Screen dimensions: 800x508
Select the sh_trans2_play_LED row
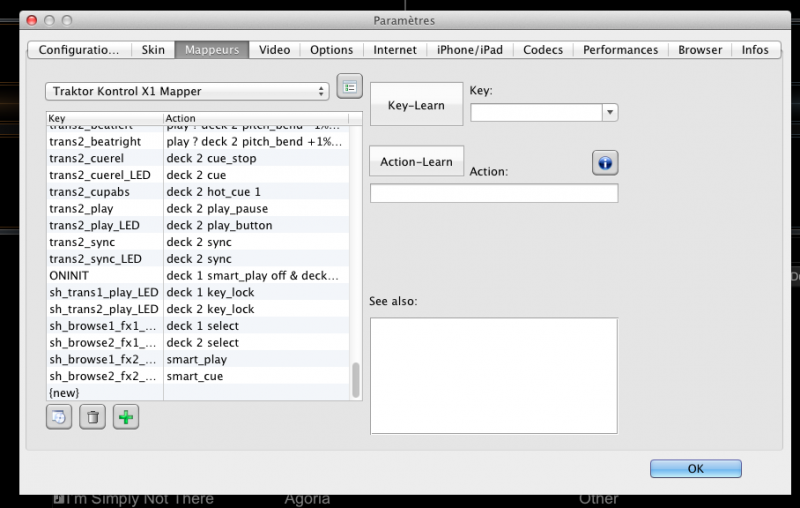coord(198,309)
